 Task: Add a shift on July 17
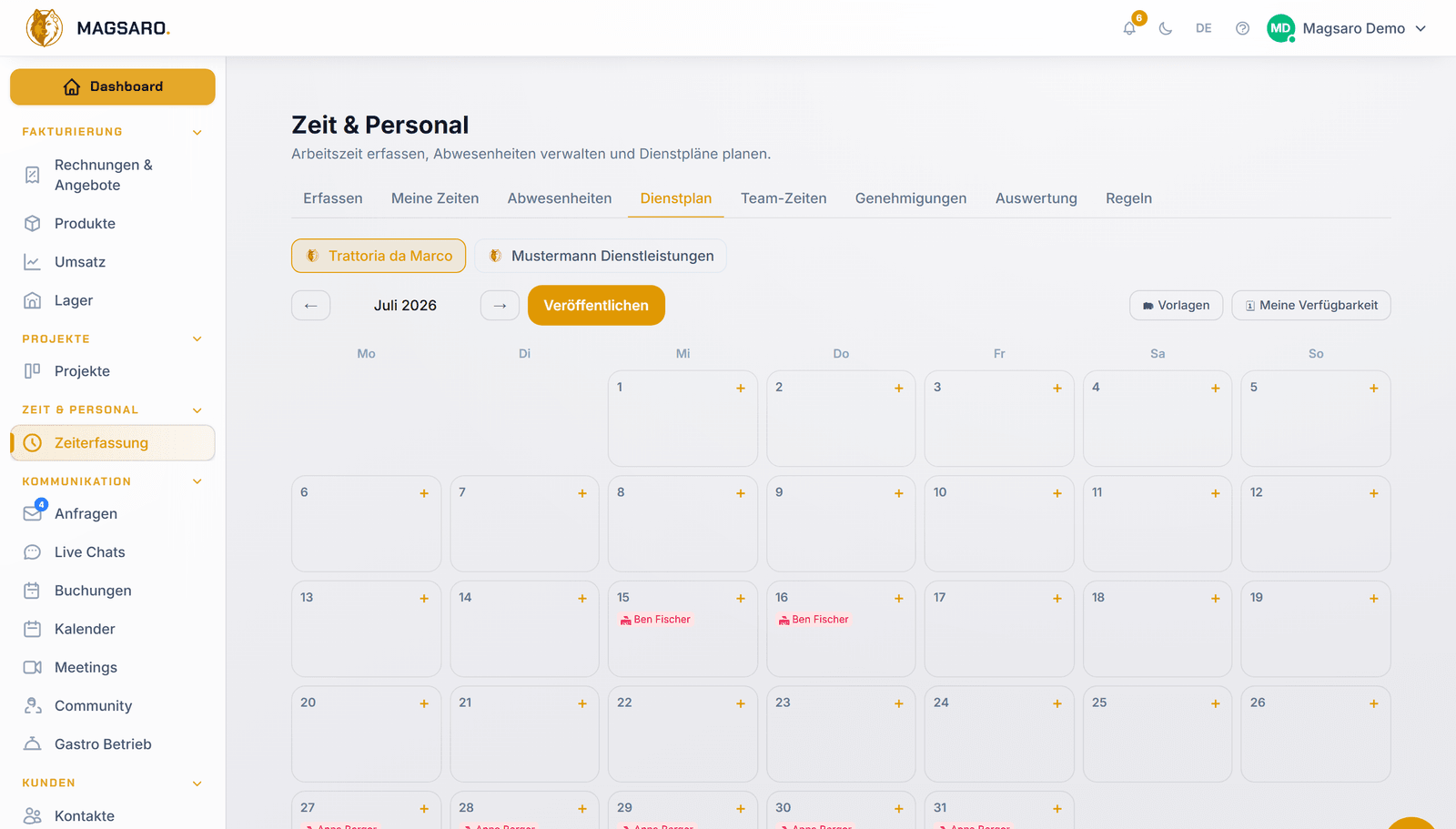point(1057,599)
